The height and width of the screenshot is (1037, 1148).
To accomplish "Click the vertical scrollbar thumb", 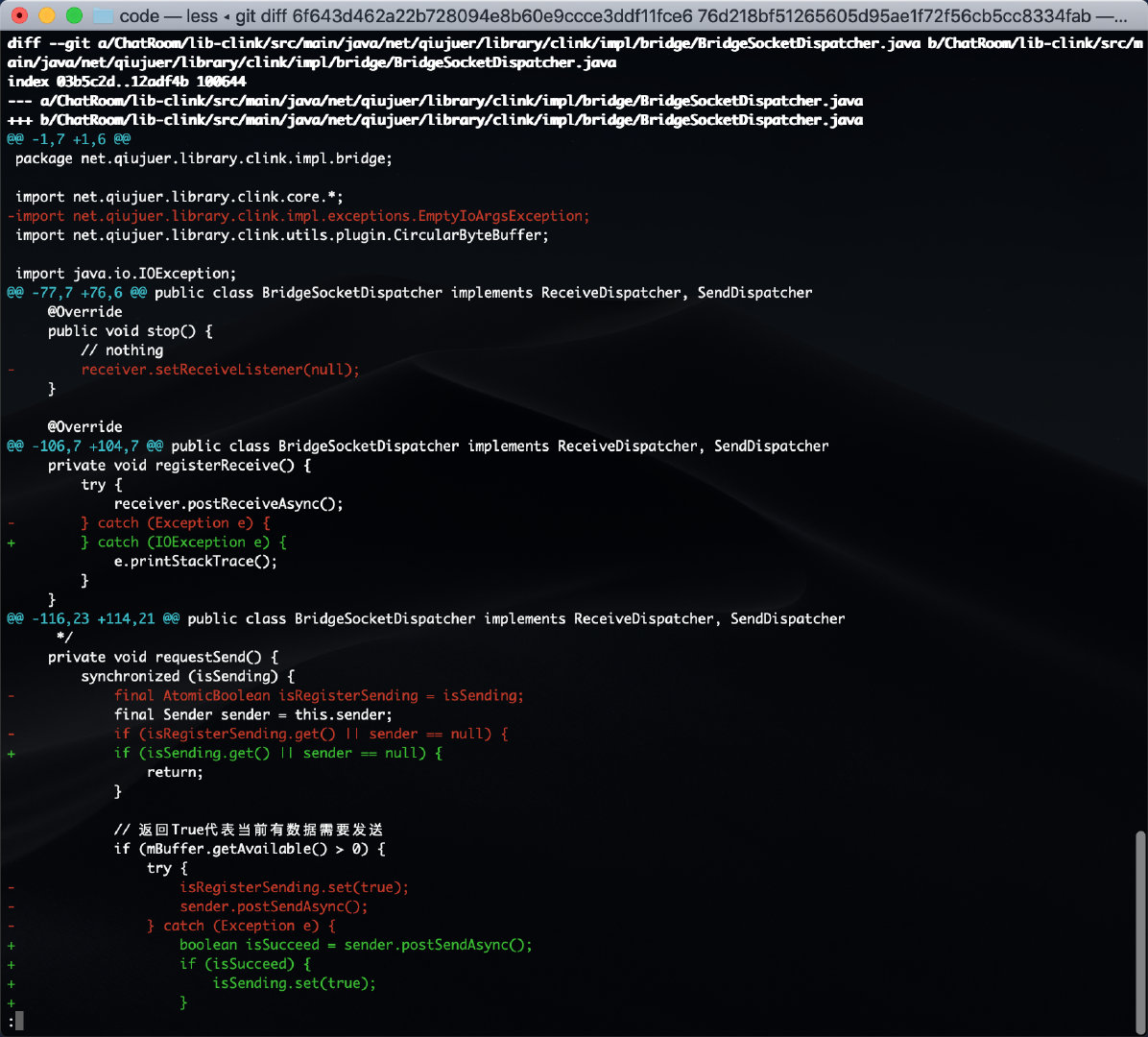I will (1140, 931).
